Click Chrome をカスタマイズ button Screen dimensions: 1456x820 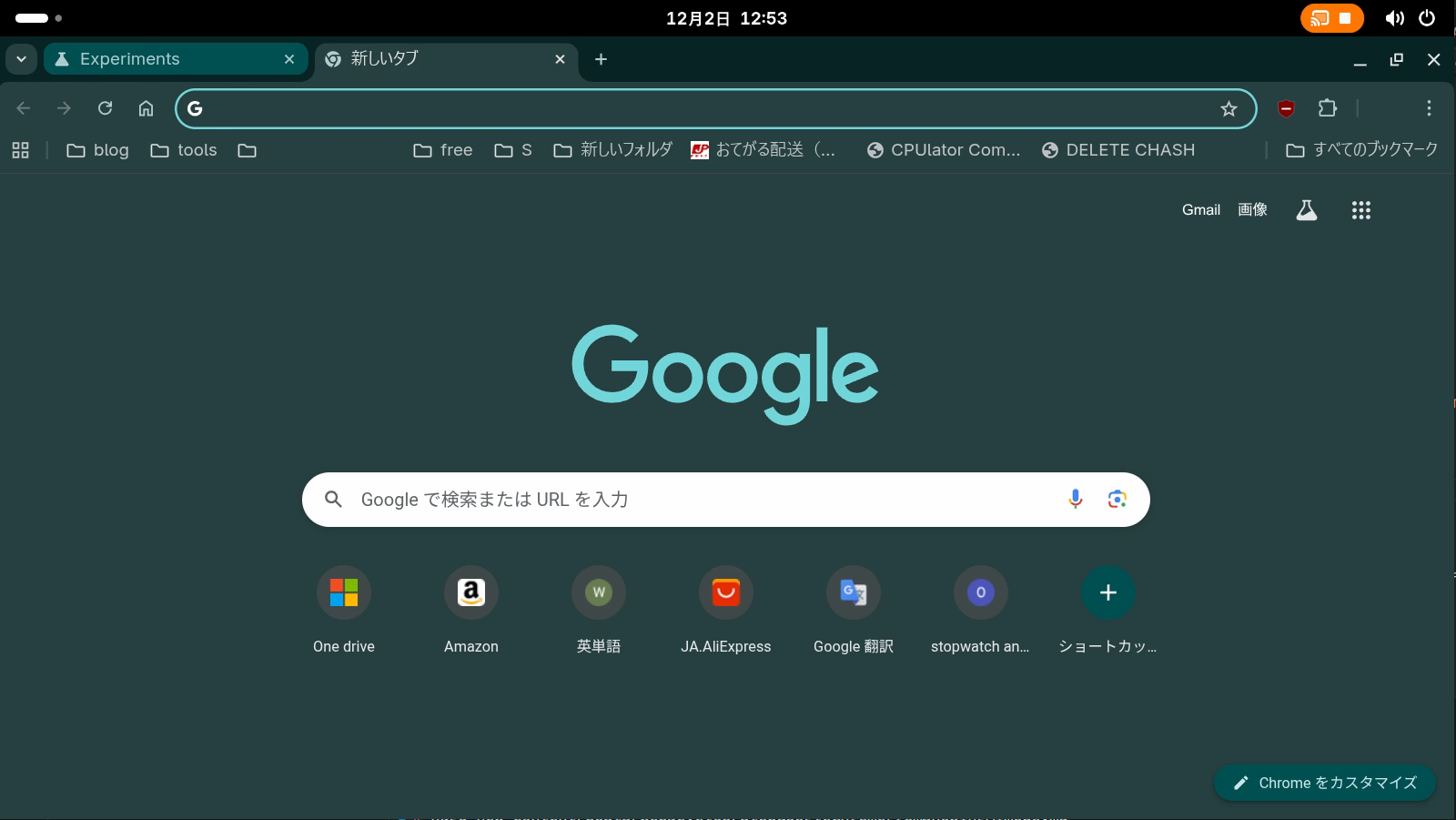click(1325, 783)
